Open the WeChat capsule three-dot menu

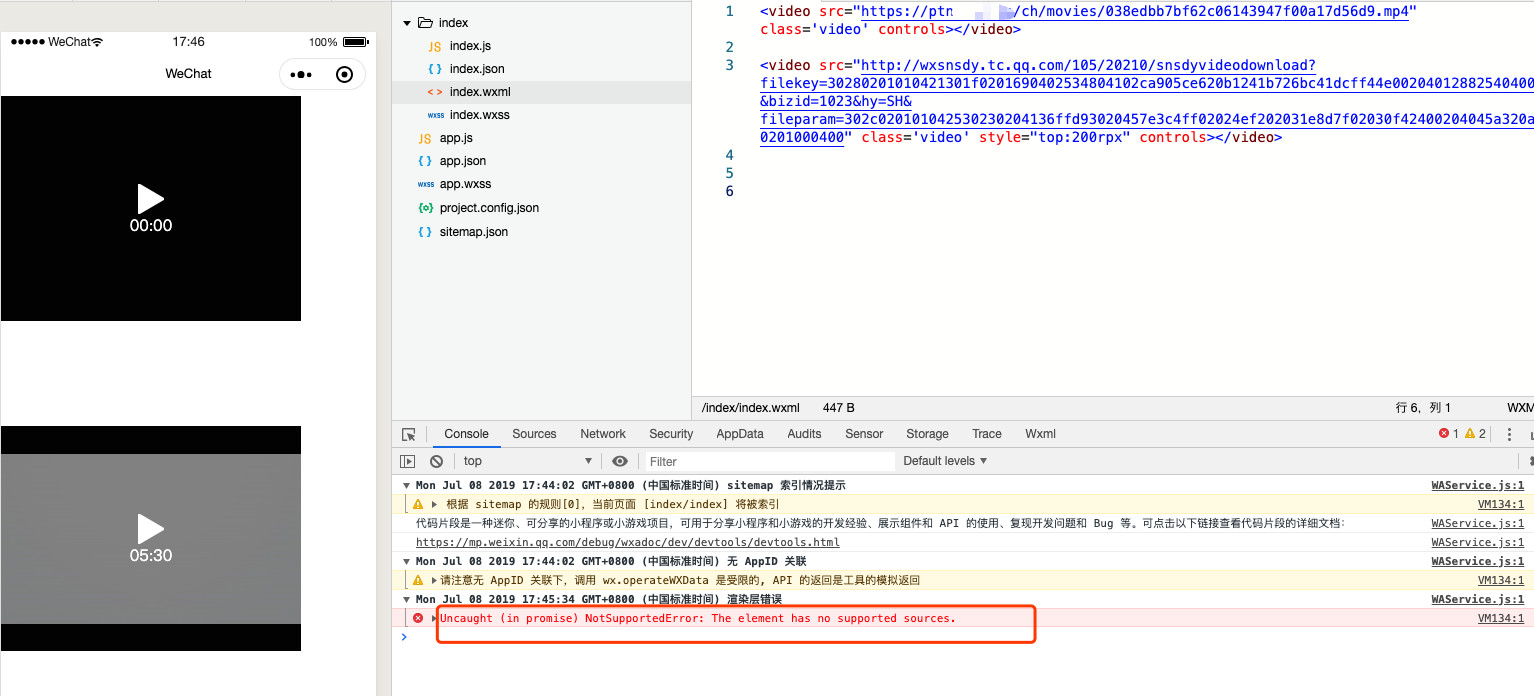301,74
